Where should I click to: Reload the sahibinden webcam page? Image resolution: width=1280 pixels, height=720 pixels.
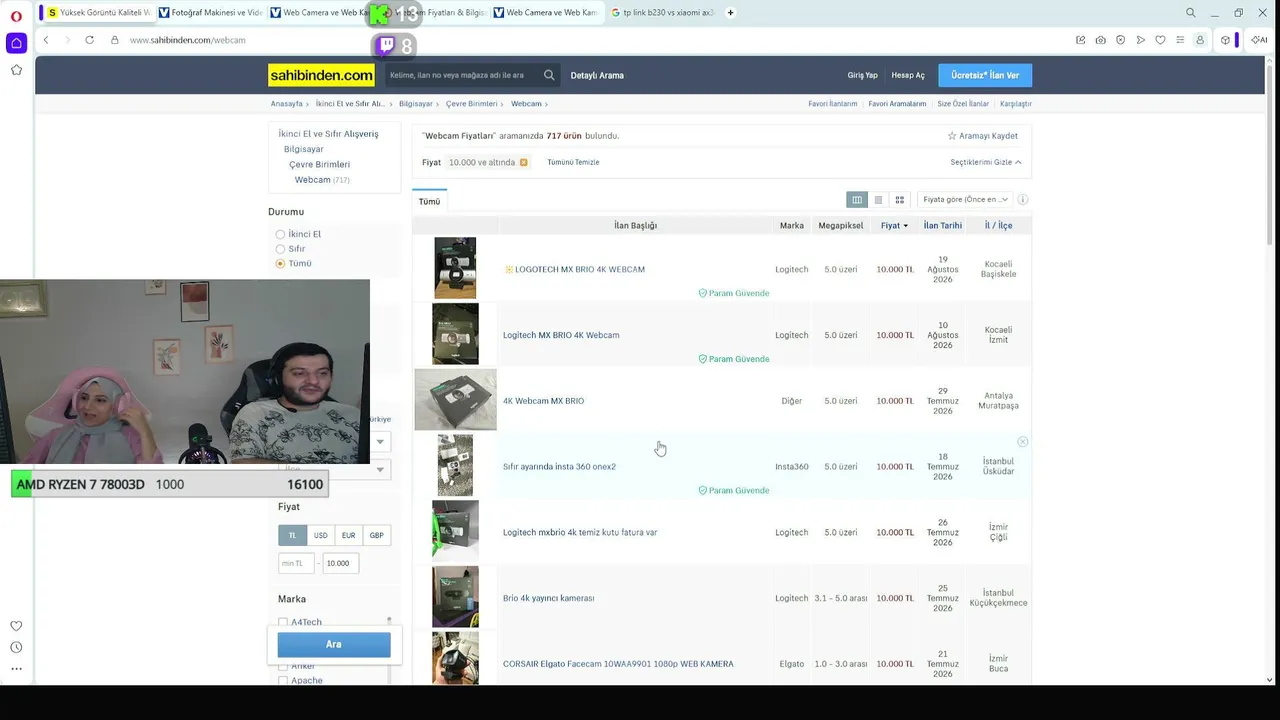click(89, 40)
